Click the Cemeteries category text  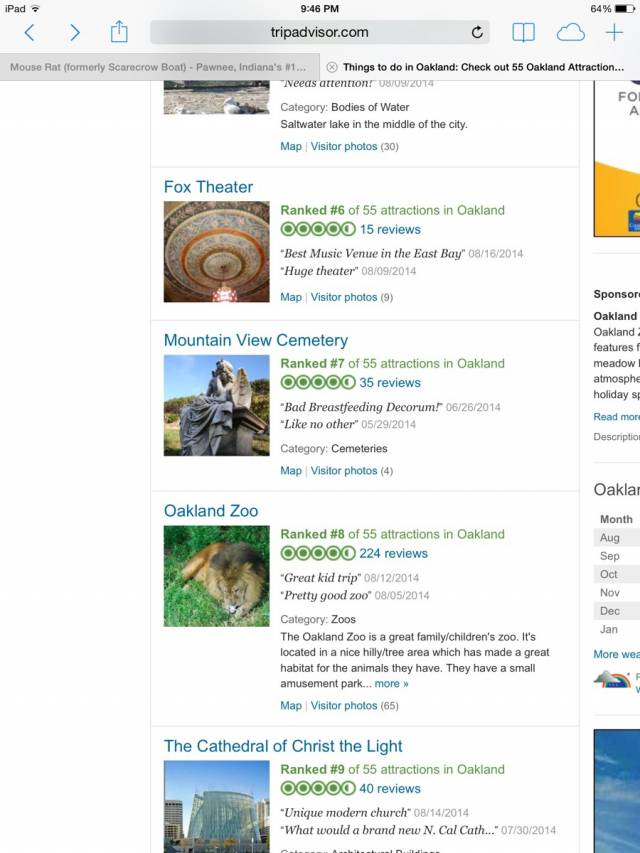[359, 449]
